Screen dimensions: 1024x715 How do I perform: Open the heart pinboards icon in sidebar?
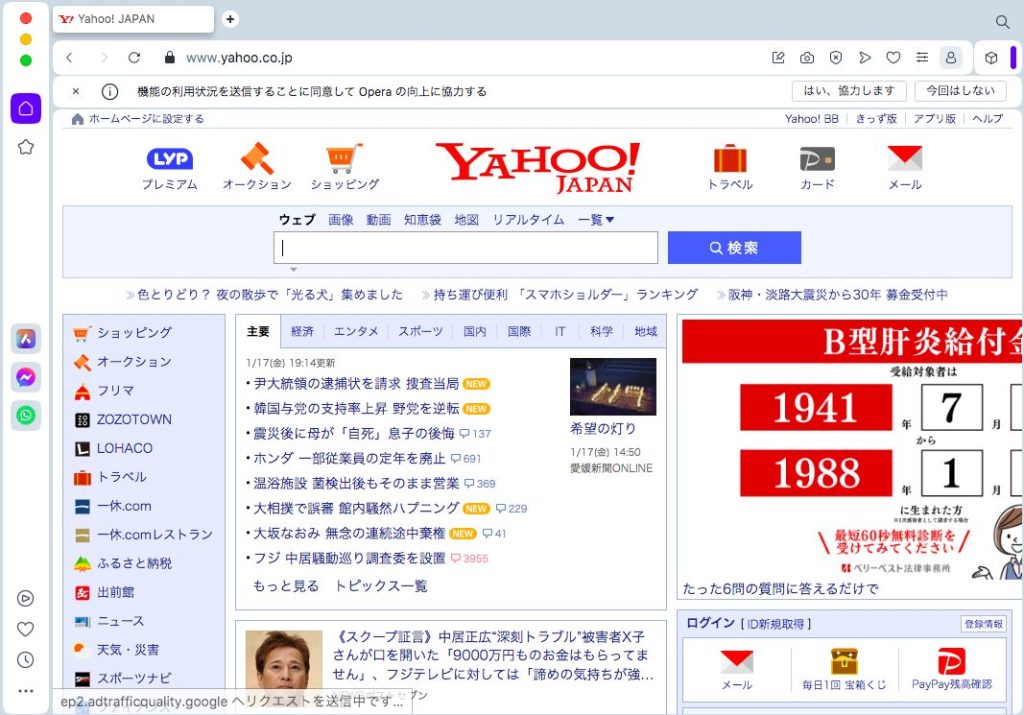25,629
